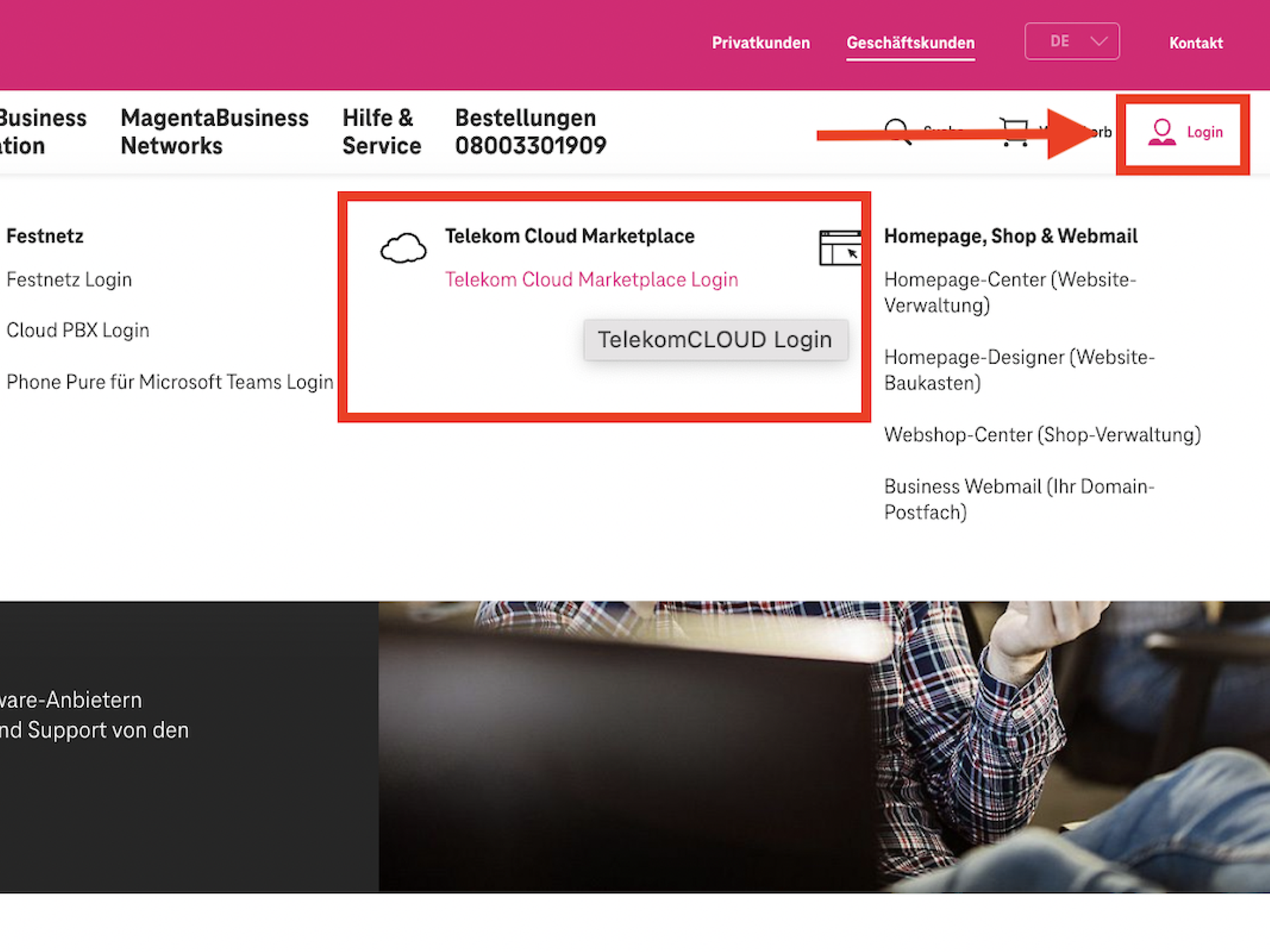Click the cloud icon next to Telekom Cloud Marketplace

(403, 248)
